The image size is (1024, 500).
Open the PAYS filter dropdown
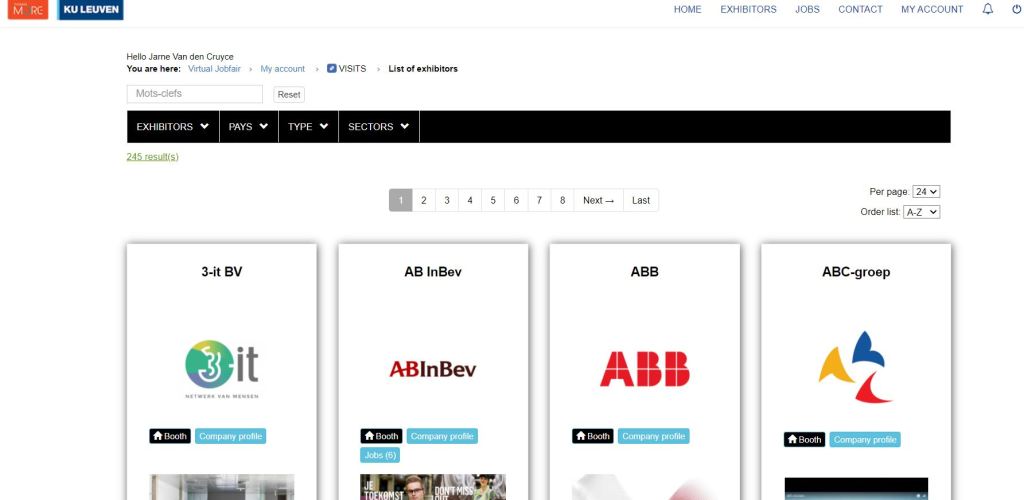tap(248, 127)
